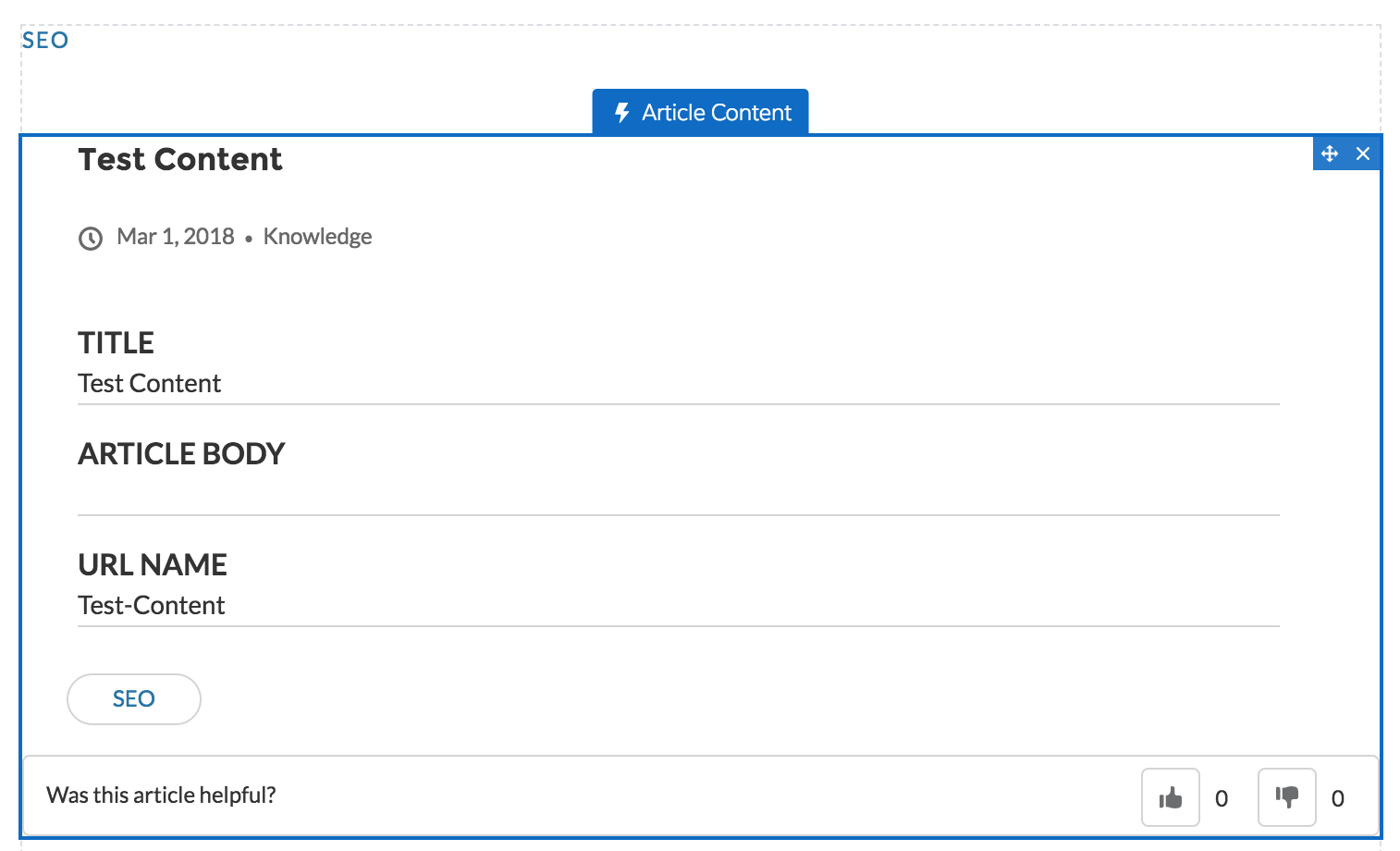Click the thumbs down button
The image size is (1400, 851).
(x=1286, y=796)
